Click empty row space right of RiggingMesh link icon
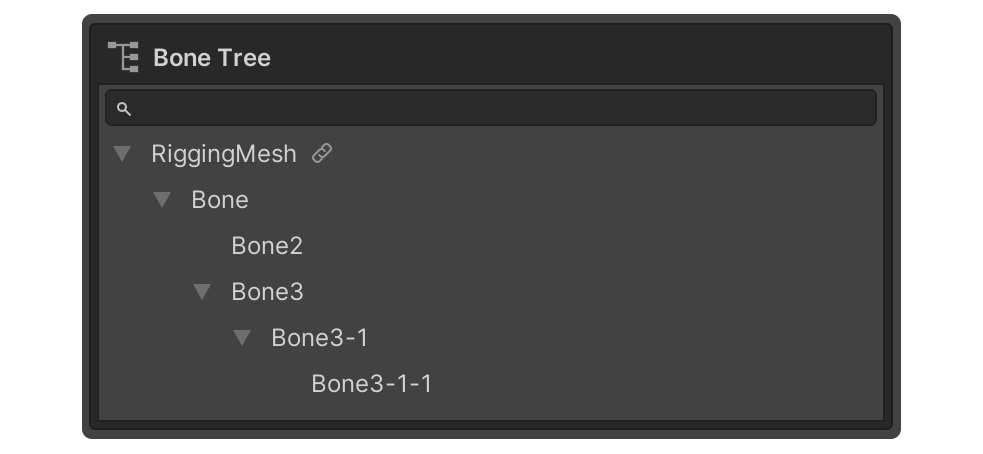Image resolution: width=983 pixels, height=454 pixels. point(600,154)
